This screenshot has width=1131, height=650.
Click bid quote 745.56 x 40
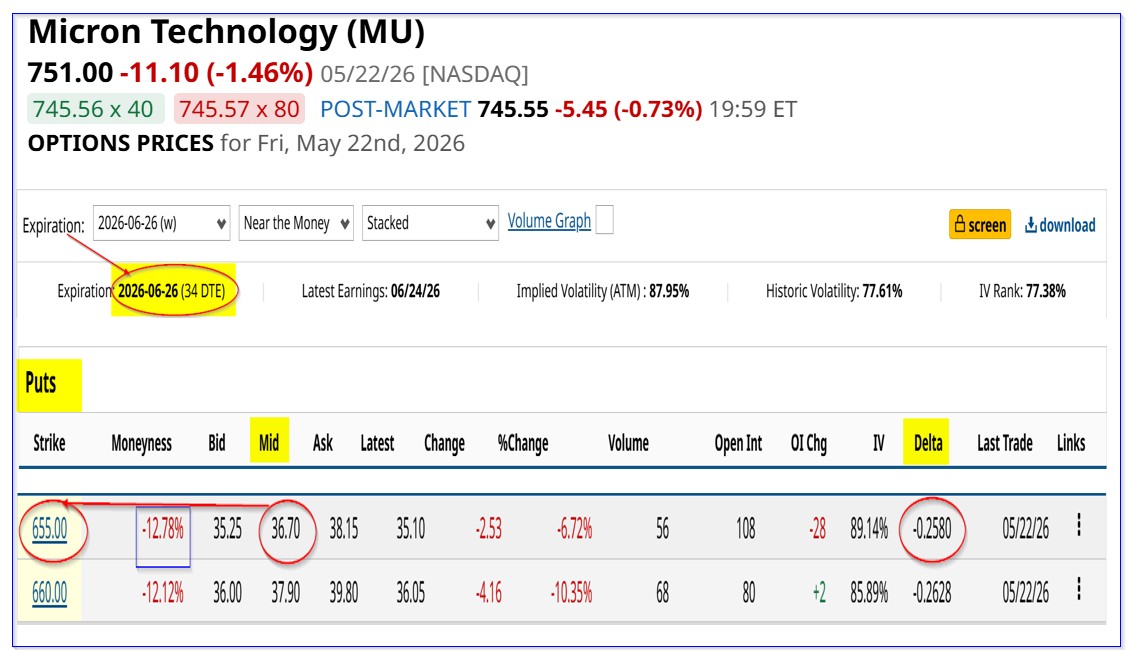[x=93, y=109]
